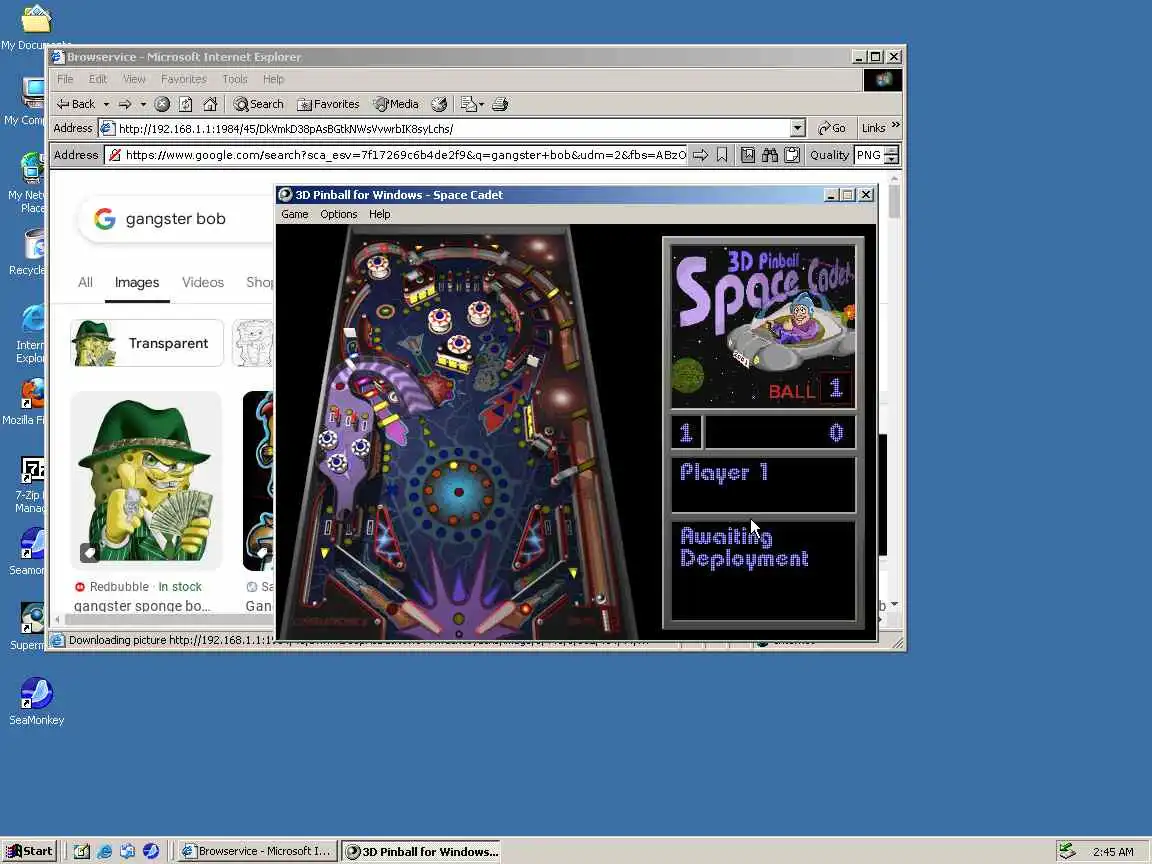1152x864 pixels.
Task: Open the Help menu in 3D Pinball
Action: pos(380,215)
